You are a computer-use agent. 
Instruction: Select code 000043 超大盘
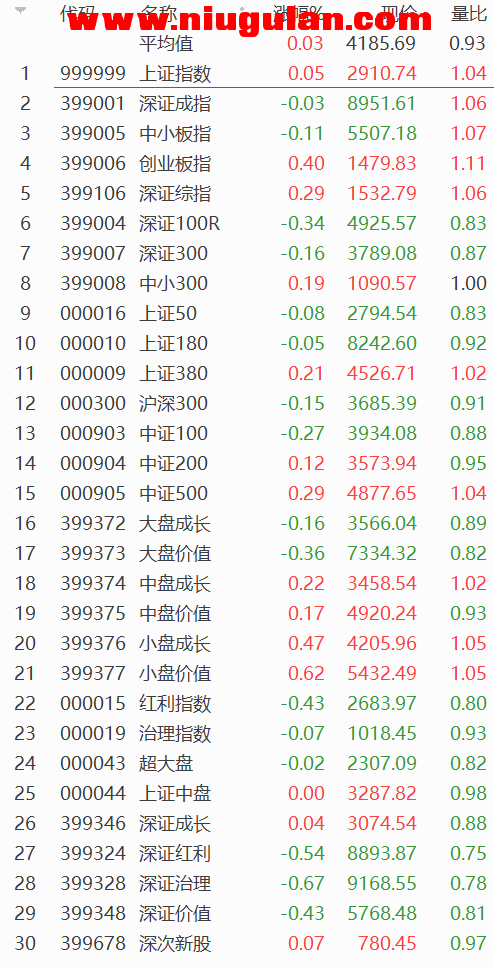point(247,763)
